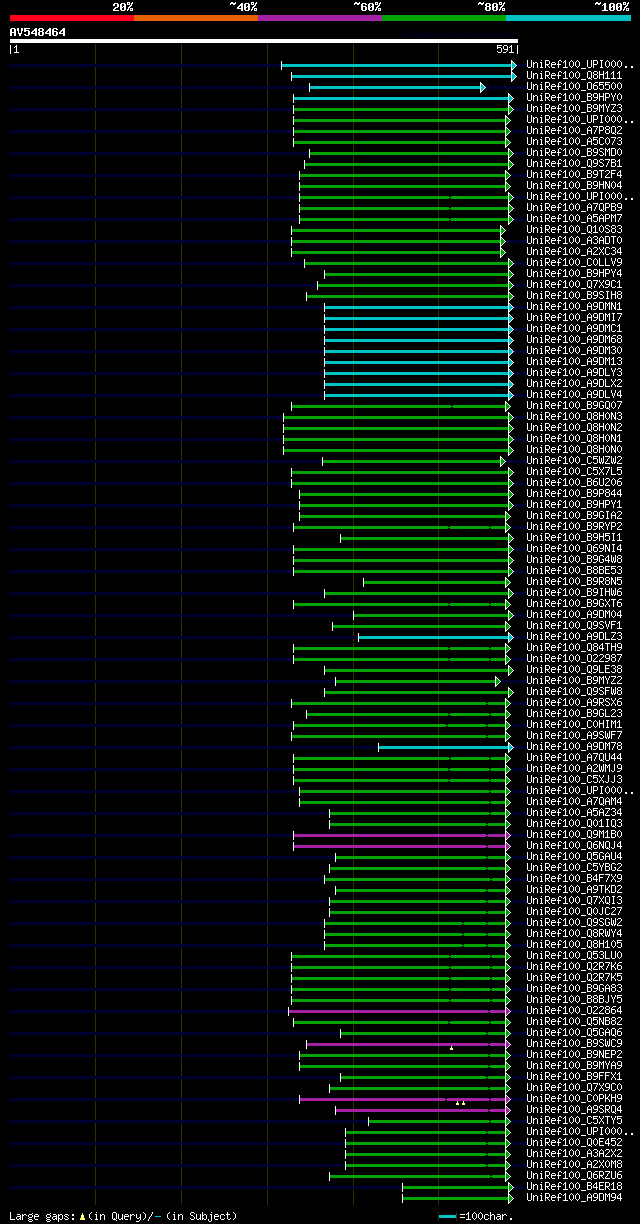Select the UniRef100_C0LLV9 label
640x1224 pixels.
[574, 262]
